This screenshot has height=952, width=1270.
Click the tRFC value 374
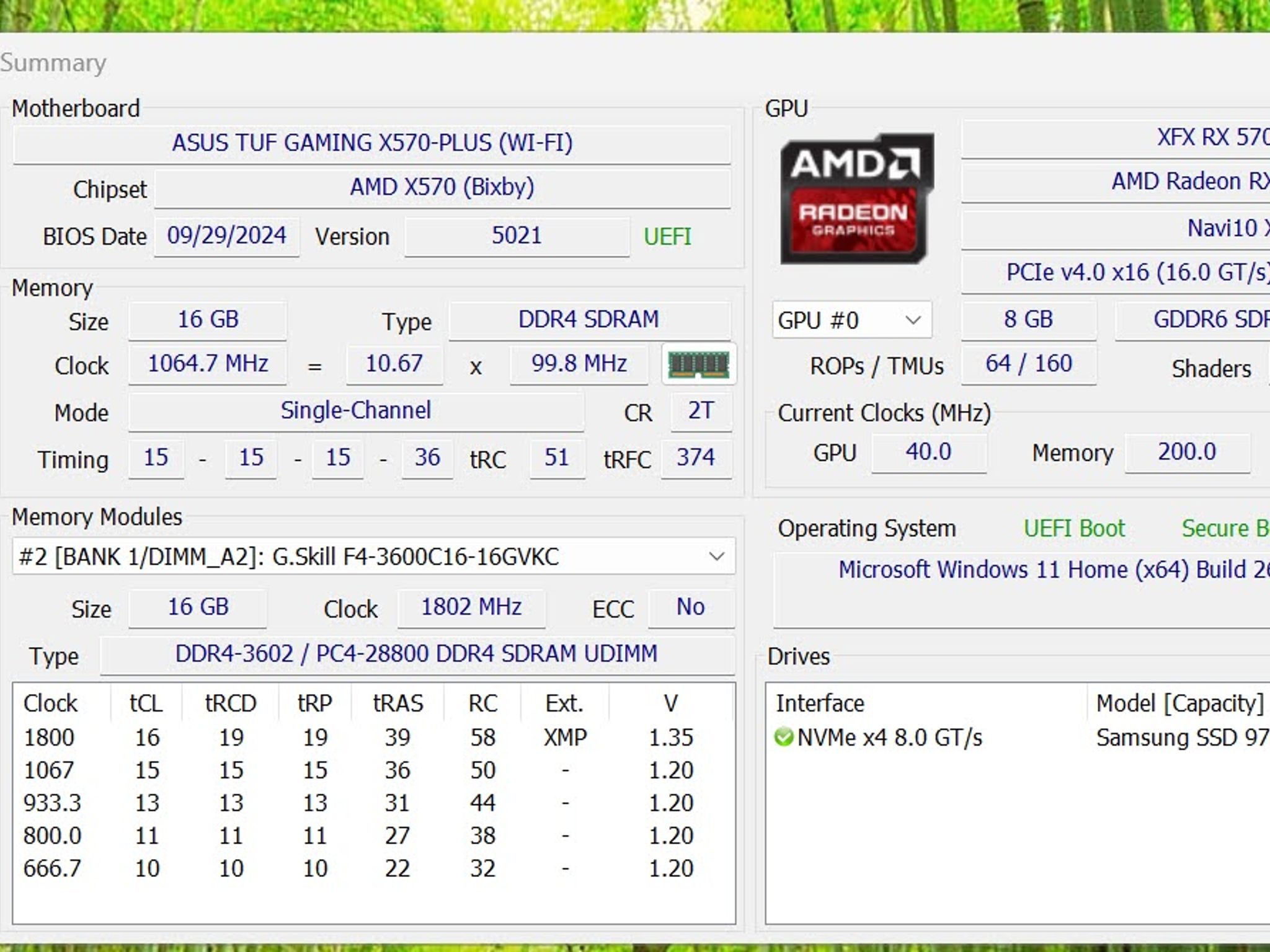pyautogui.click(x=696, y=458)
